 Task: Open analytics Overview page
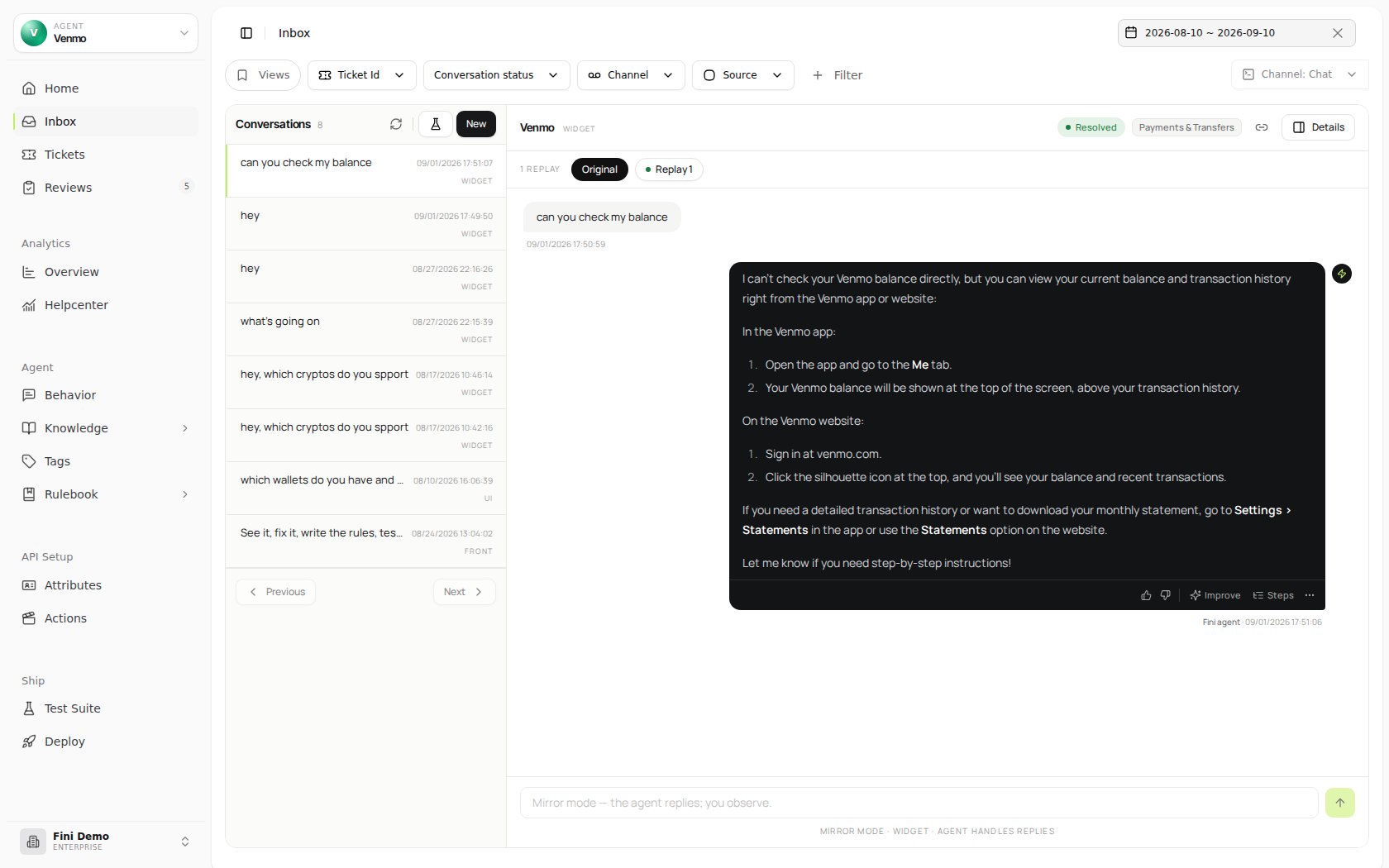tap(106, 272)
